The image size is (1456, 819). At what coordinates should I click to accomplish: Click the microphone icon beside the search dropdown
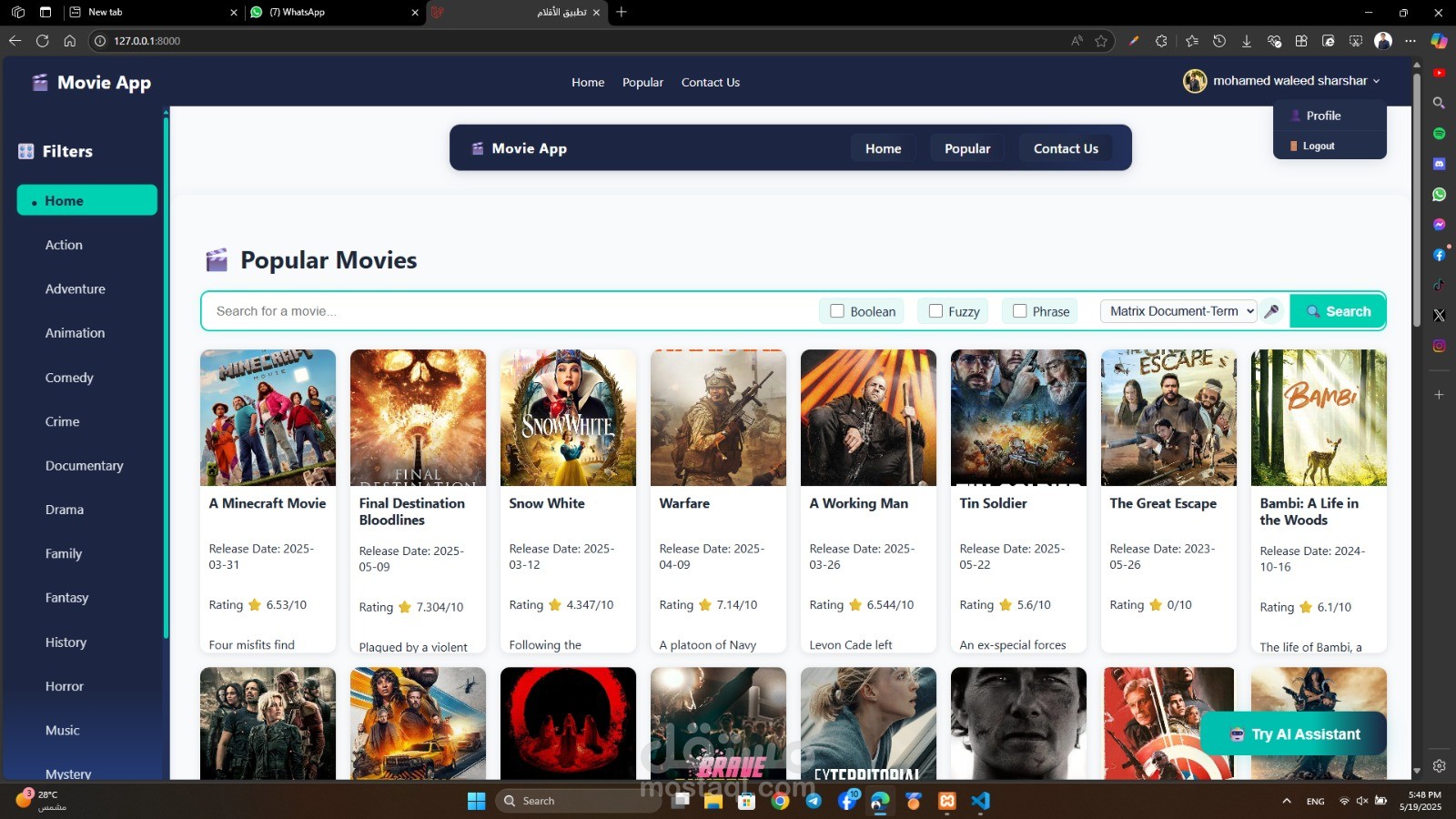(1271, 310)
